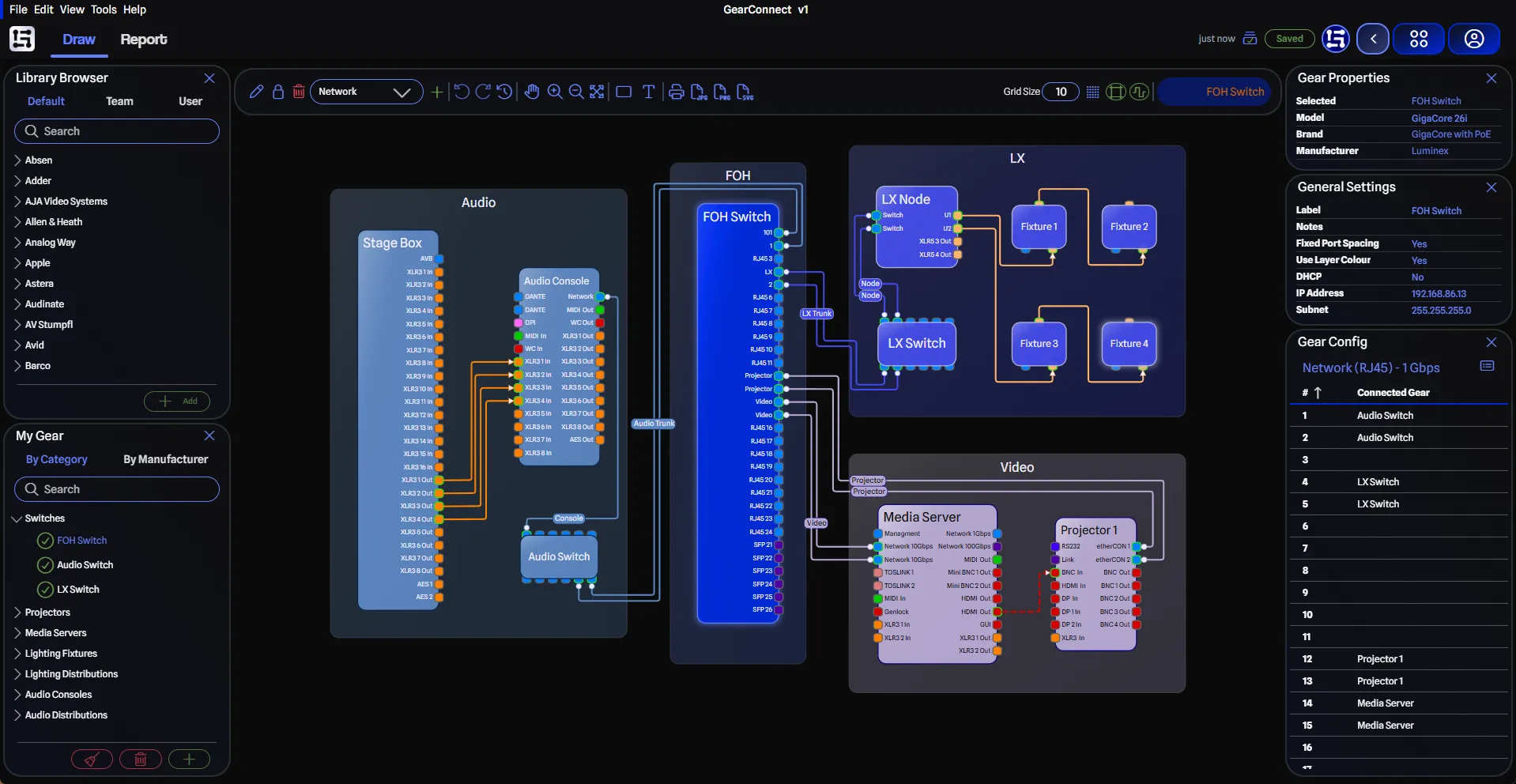Select the Pencil edit tool
Viewport: 1516px width, 784px height.
pos(255,92)
